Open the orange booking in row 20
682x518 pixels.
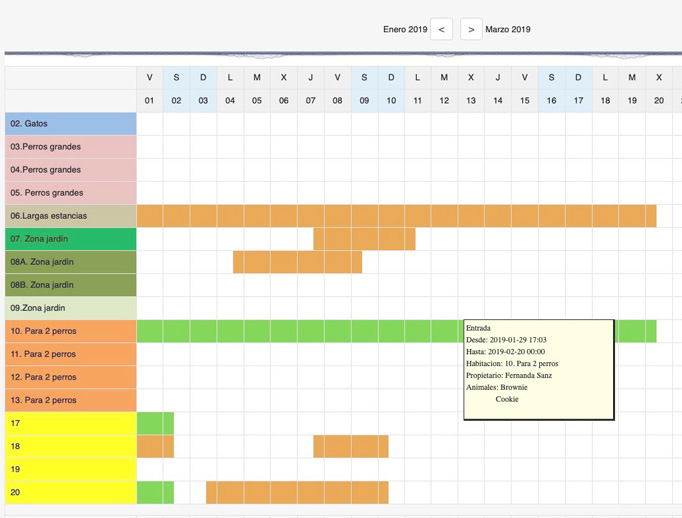tap(297, 492)
